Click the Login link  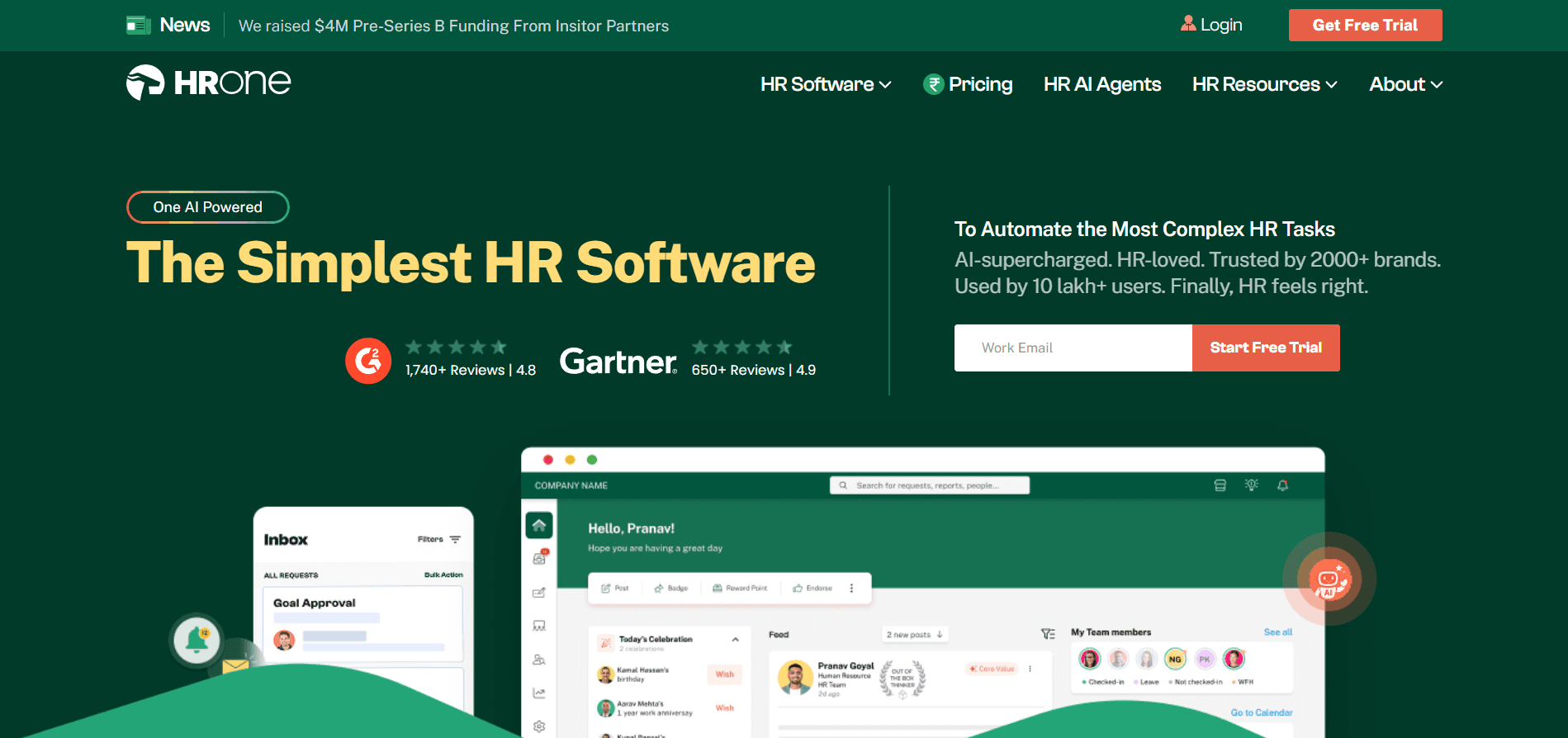[1221, 25]
